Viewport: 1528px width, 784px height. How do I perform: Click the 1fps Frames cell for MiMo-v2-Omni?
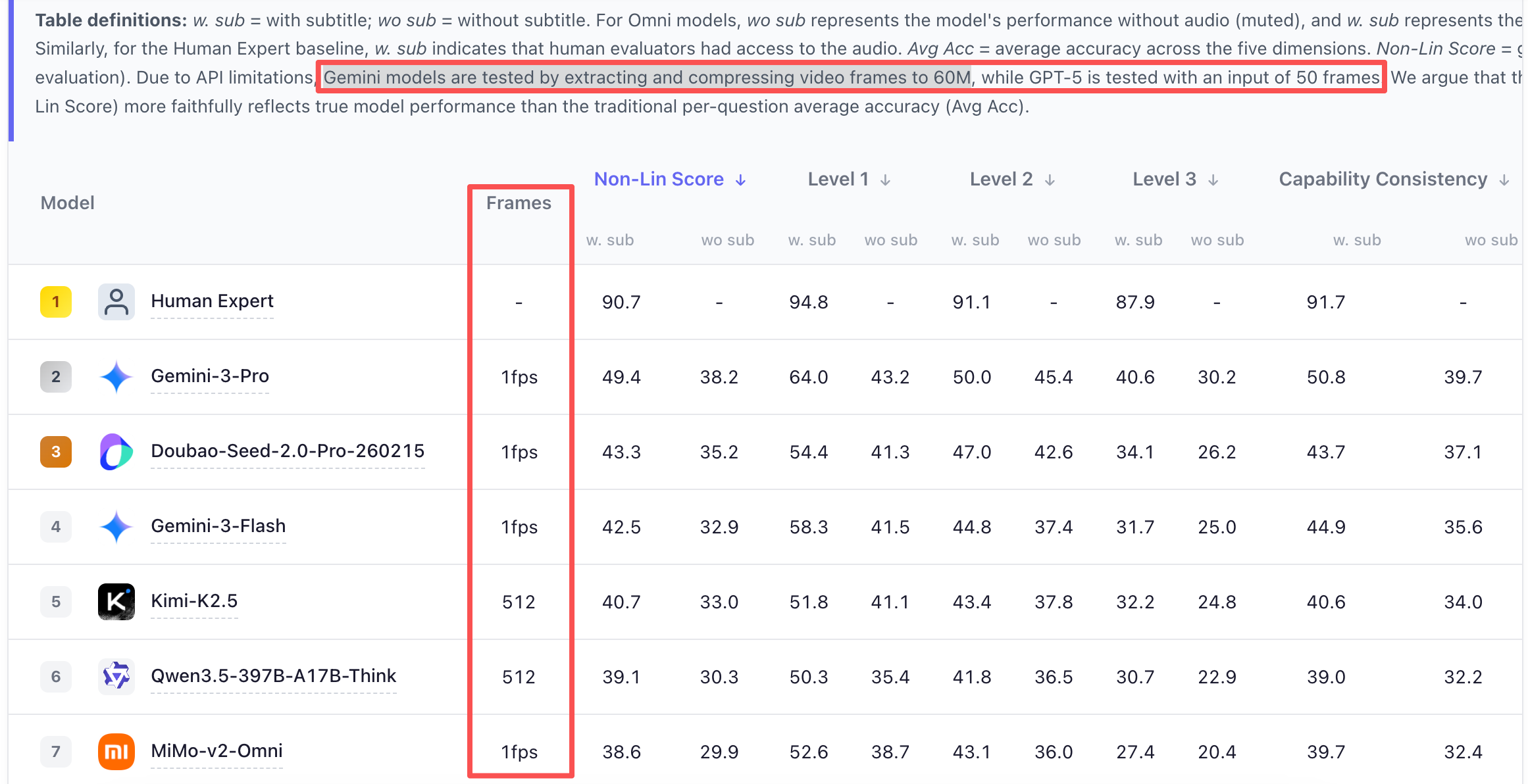pyautogui.click(x=519, y=752)
